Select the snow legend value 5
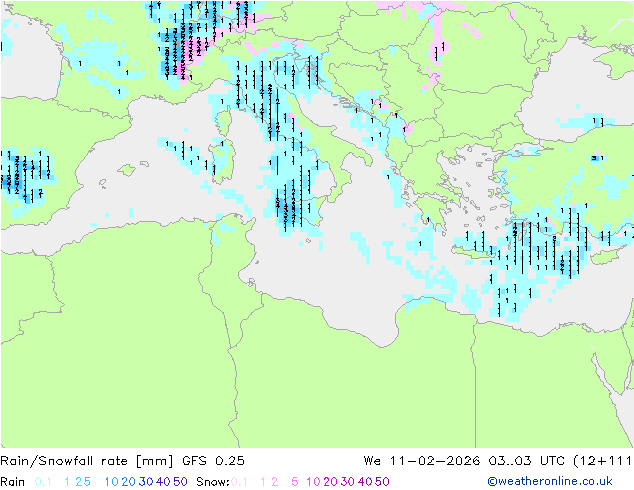The height and width of the screenshot is (490, 634). pyautogui.click(x=295, y=482)
